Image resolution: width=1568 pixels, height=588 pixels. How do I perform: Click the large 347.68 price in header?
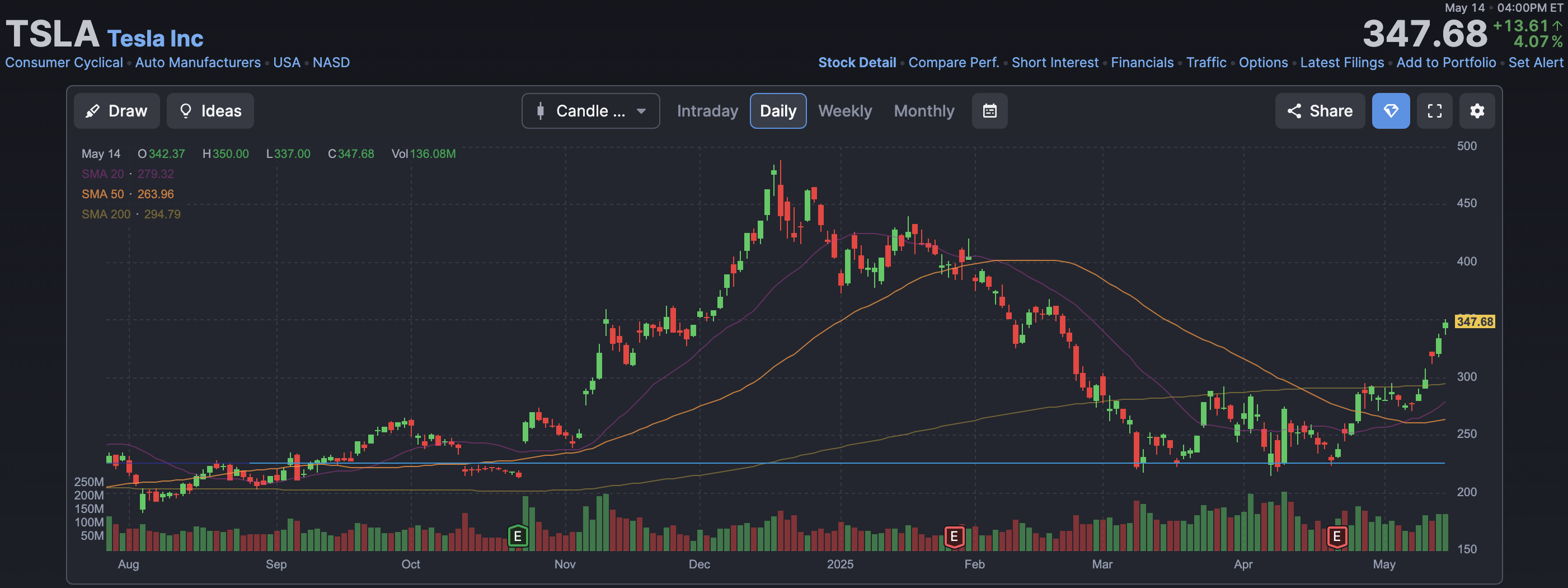click(1424, 34)
